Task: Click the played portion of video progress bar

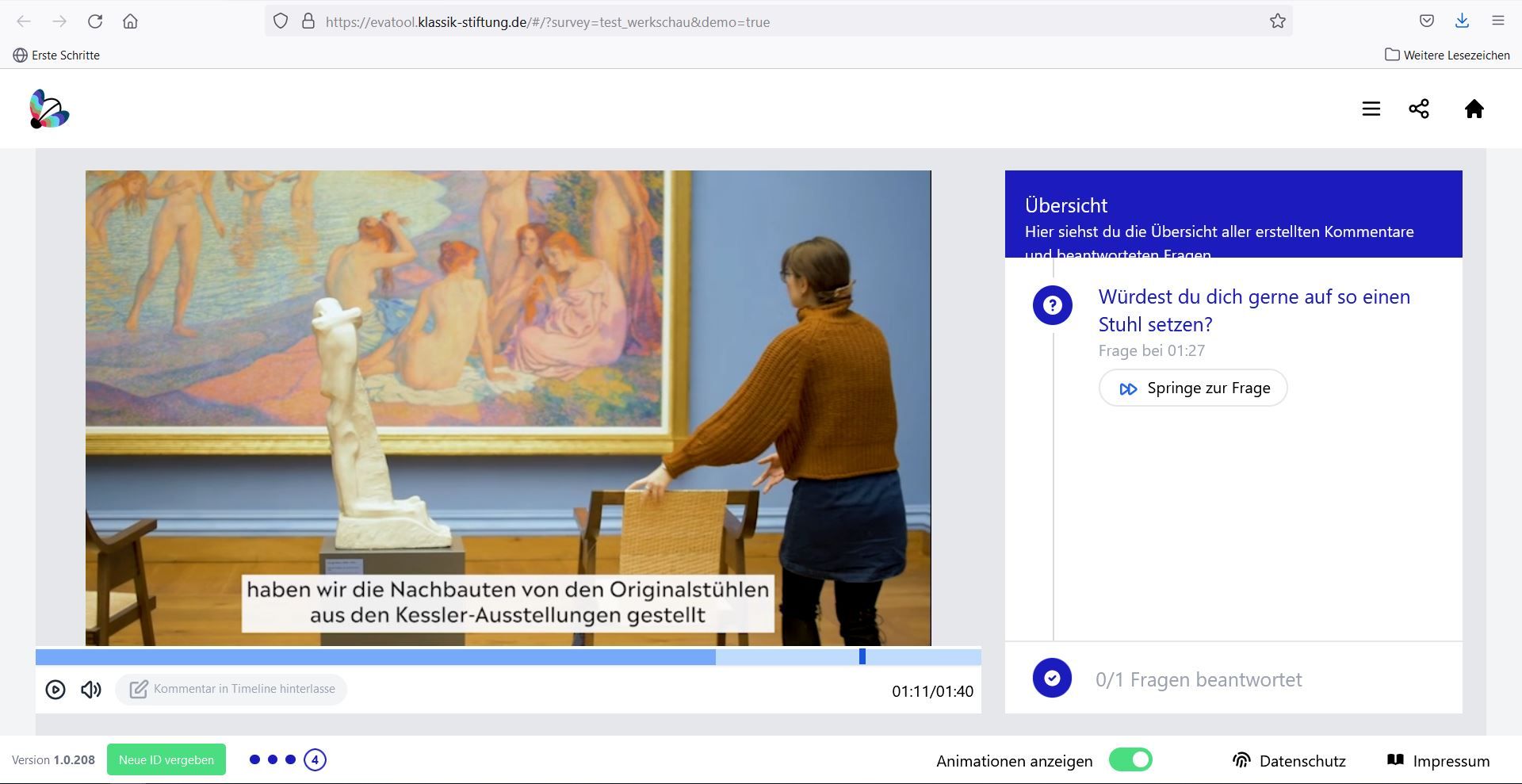Action: (376, 656)
